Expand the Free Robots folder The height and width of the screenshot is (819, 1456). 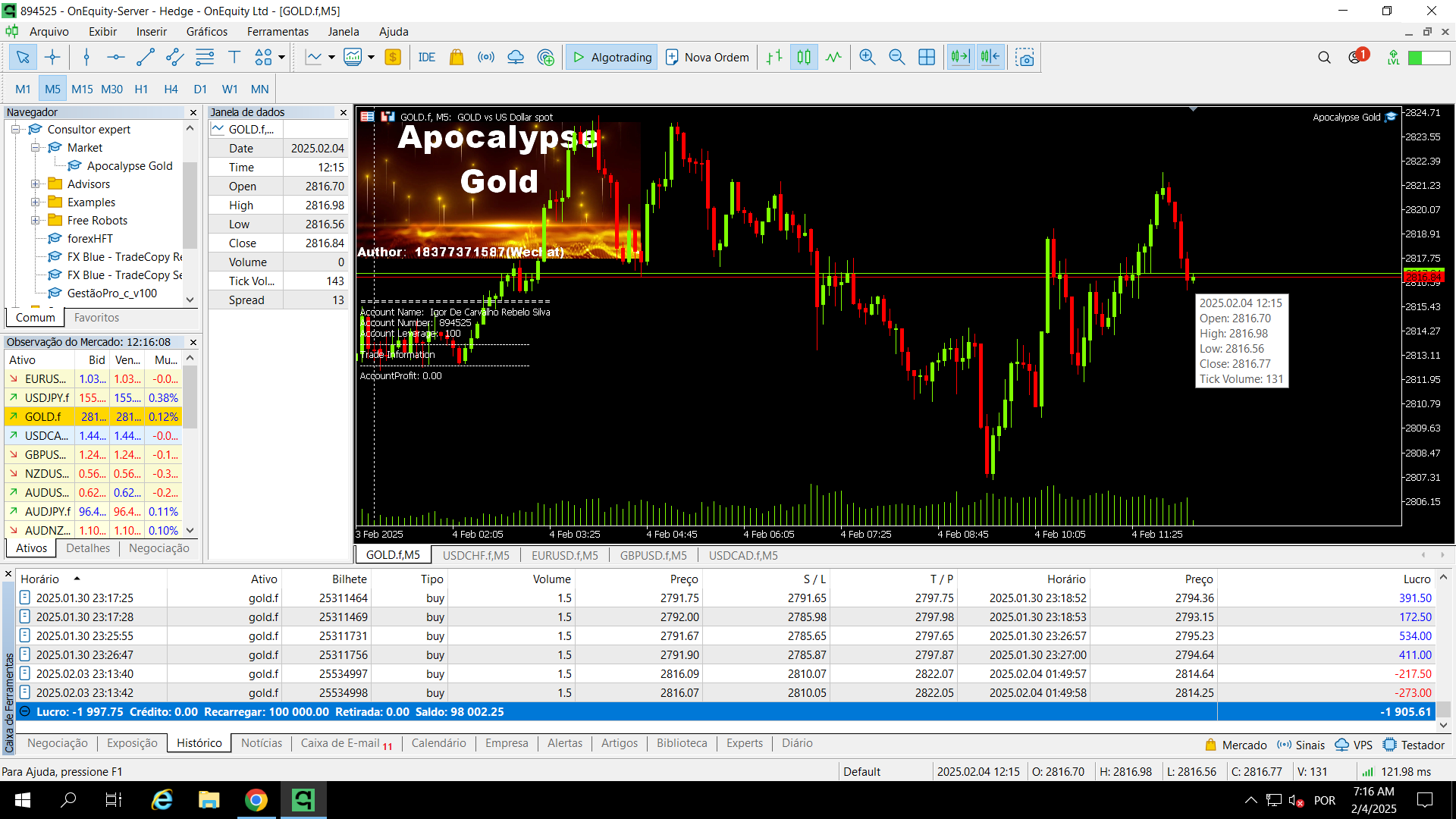click(36, 221)
